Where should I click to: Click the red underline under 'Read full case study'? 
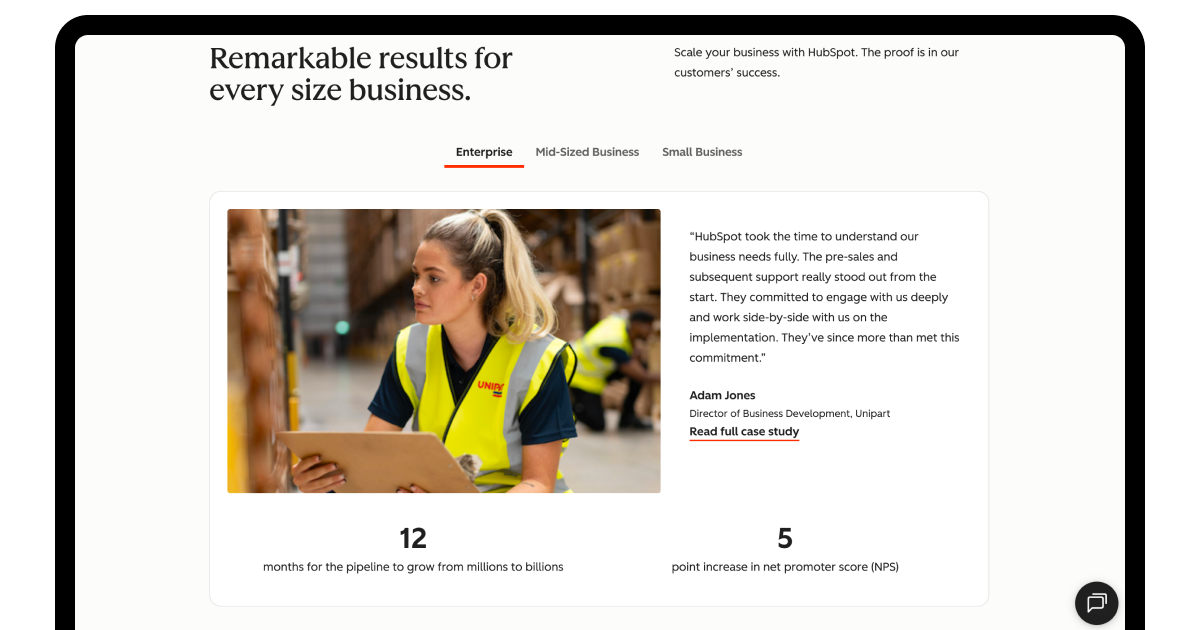coord(744,440)
